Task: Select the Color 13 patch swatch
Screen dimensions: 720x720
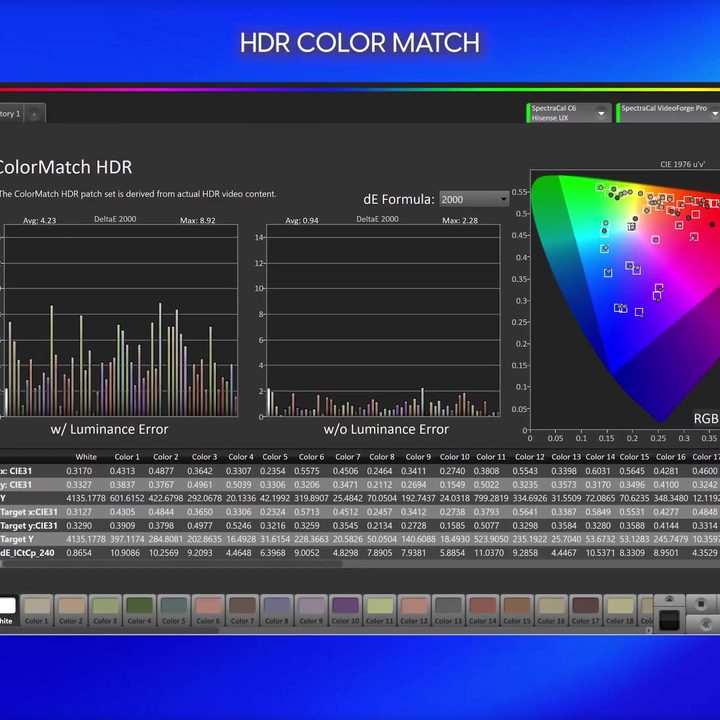Action: (x=448, y=610)
